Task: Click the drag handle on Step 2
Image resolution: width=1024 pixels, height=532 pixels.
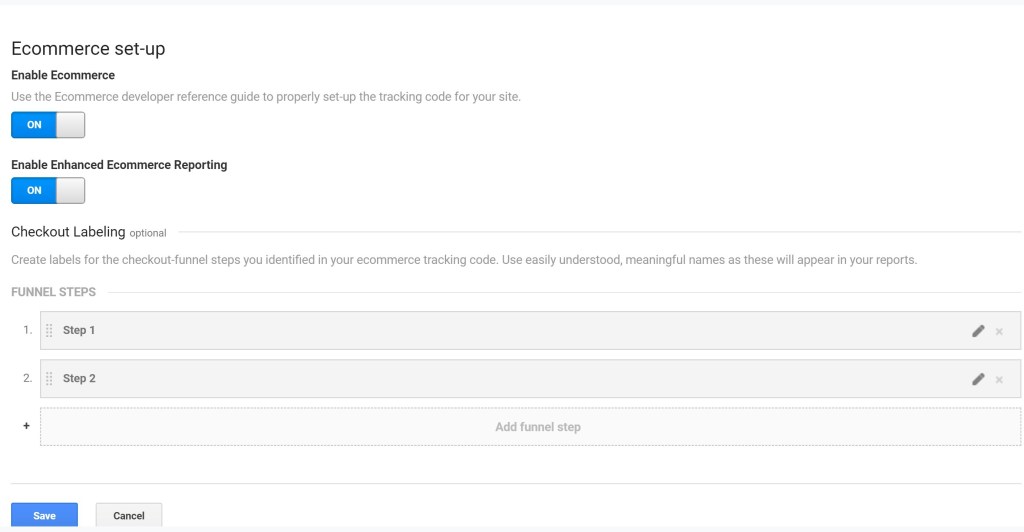Action: (x=50, y=379)
